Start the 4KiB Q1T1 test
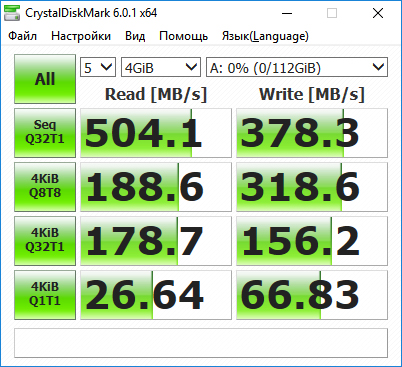This screenshot has width=402, height=367. point(45,295)
